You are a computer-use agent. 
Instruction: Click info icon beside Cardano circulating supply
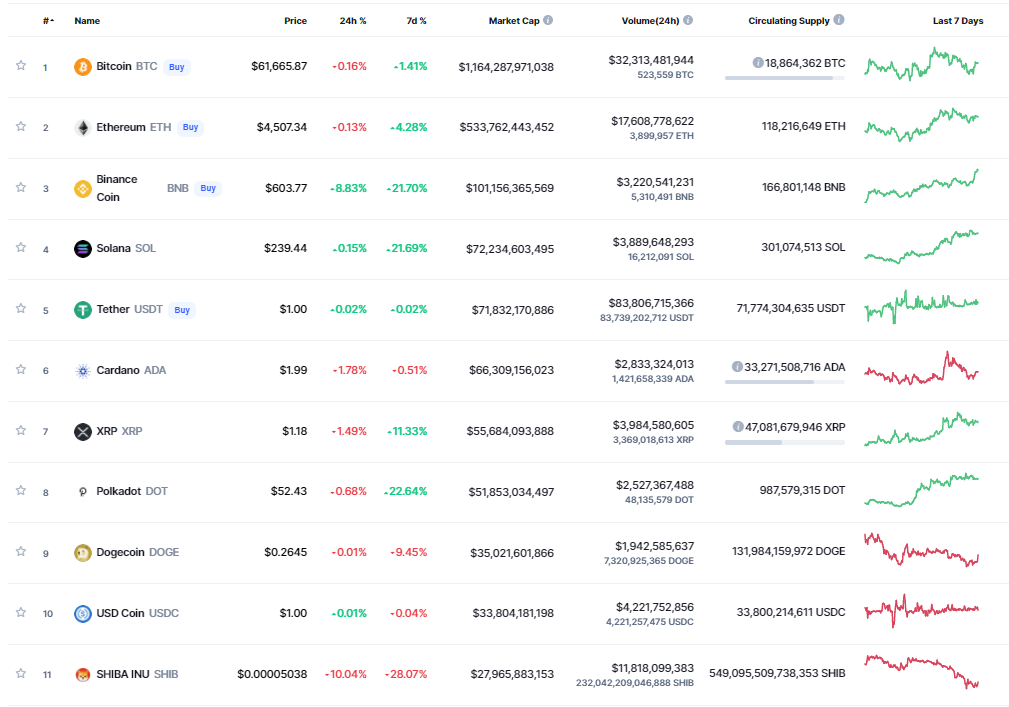[737, 367]
